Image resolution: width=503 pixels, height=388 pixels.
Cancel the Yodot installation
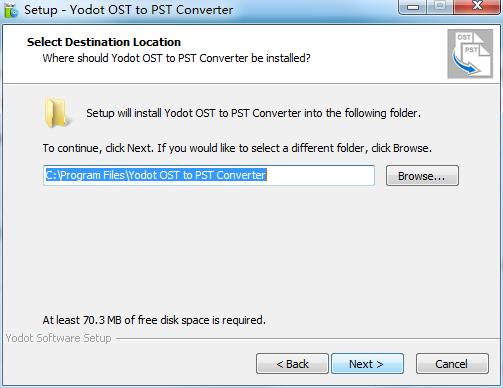[x=452, y=364]
